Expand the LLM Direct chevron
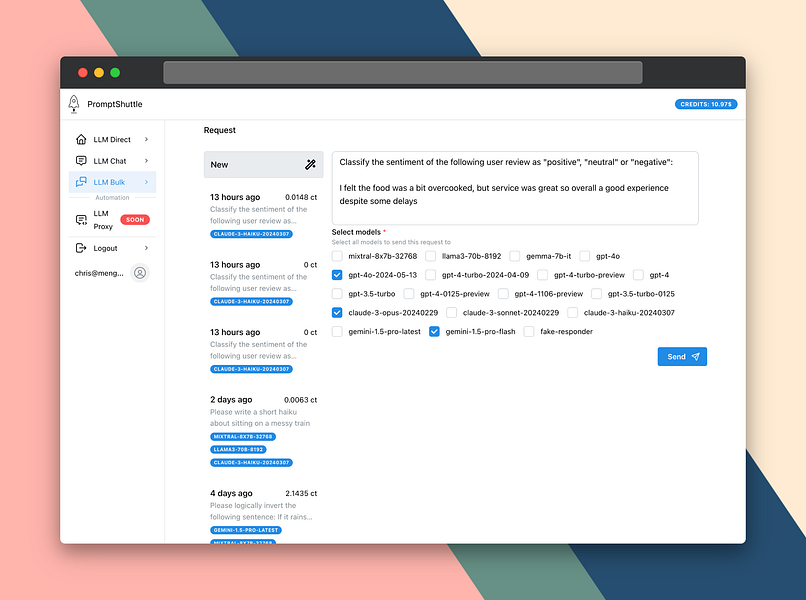This screenshot has width=806, height=600. tap(146, 139)
